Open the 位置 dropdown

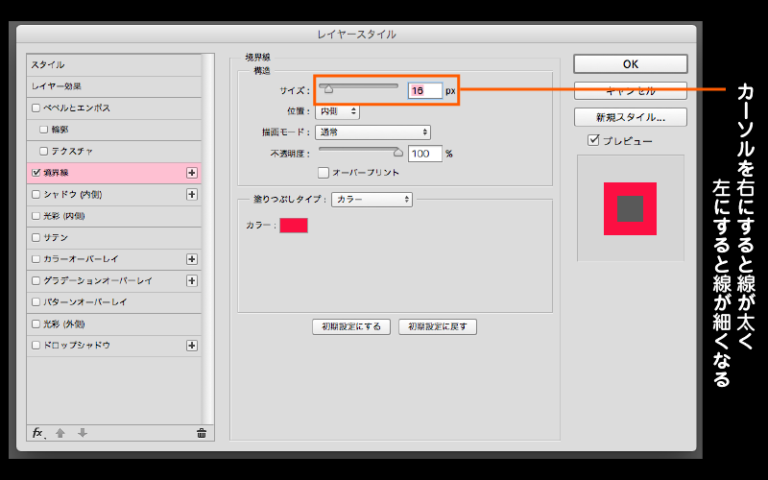[337, 111]
